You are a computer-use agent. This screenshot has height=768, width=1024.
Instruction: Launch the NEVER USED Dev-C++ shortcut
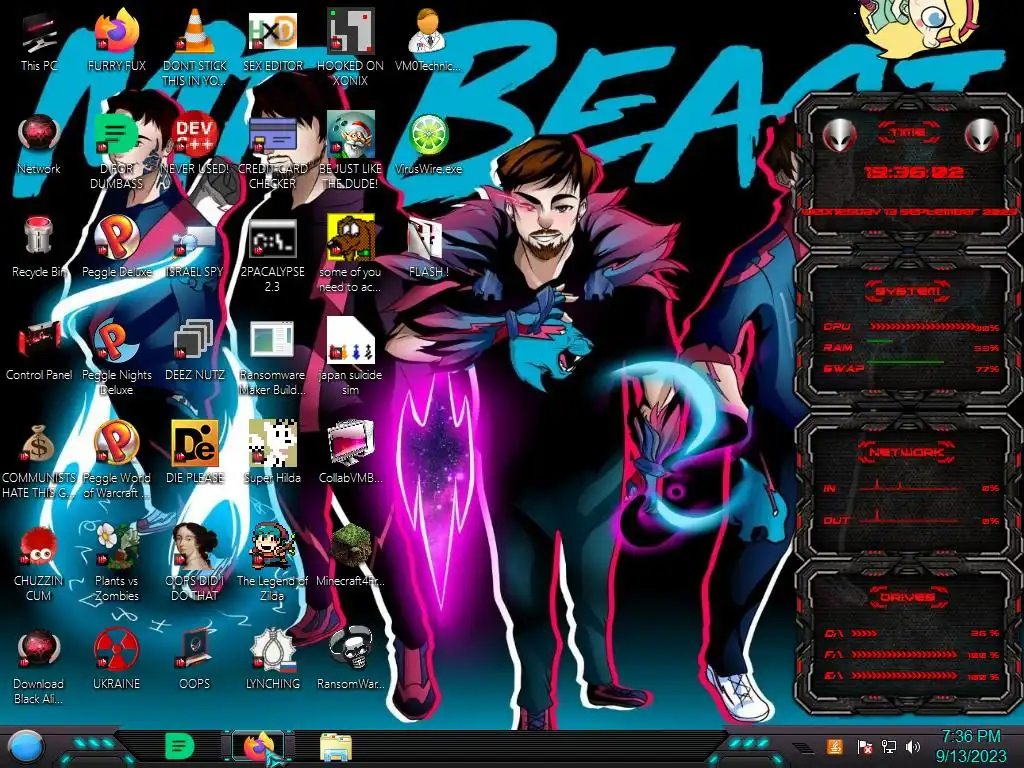pyautogui.click(x=195, y=135)
